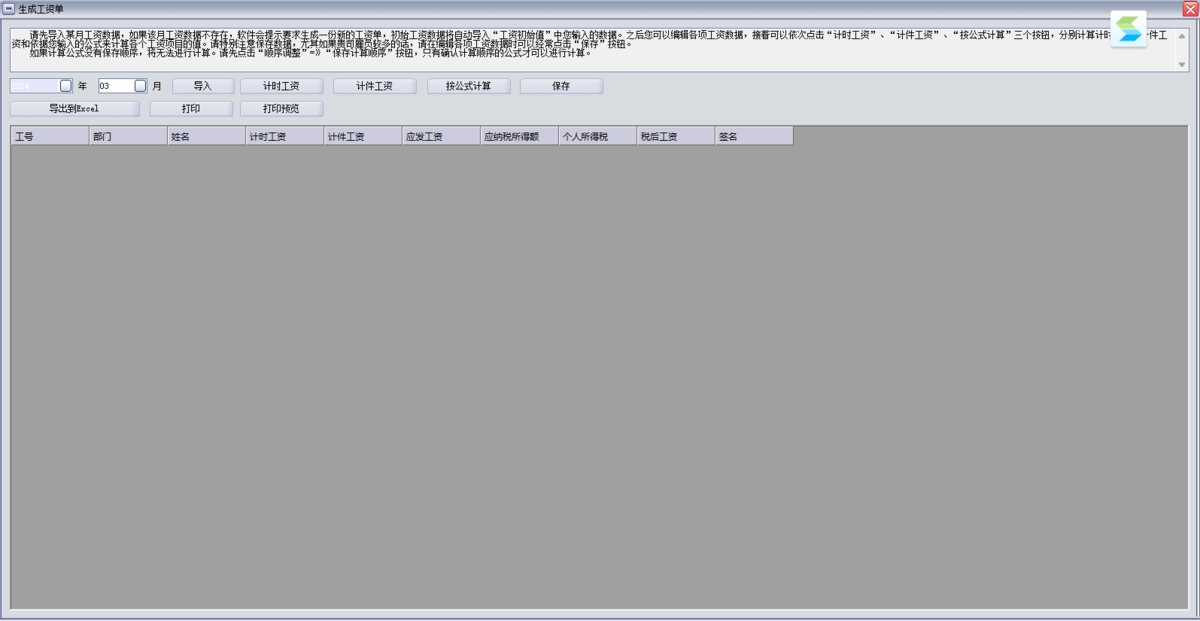The height and width of the screenshot is (621, 1200).
Task: Click the window system menu icon beside 生成工资单
Action: pyautogui.click(x=9, y=8)
